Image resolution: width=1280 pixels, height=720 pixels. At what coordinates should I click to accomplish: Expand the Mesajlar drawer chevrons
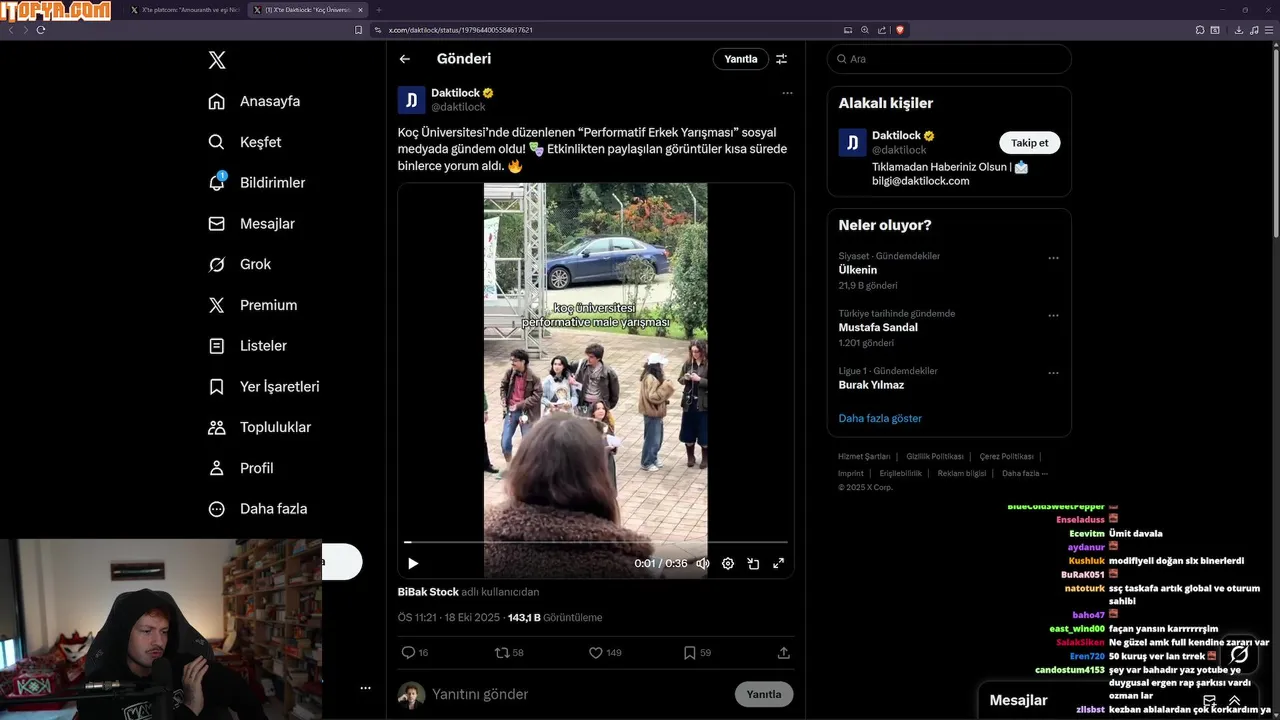(1235, 701)
